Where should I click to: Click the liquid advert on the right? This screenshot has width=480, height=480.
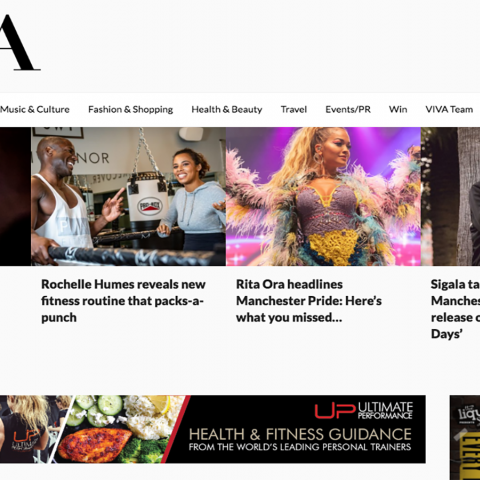pyautogui.click(x=465, y=438)
